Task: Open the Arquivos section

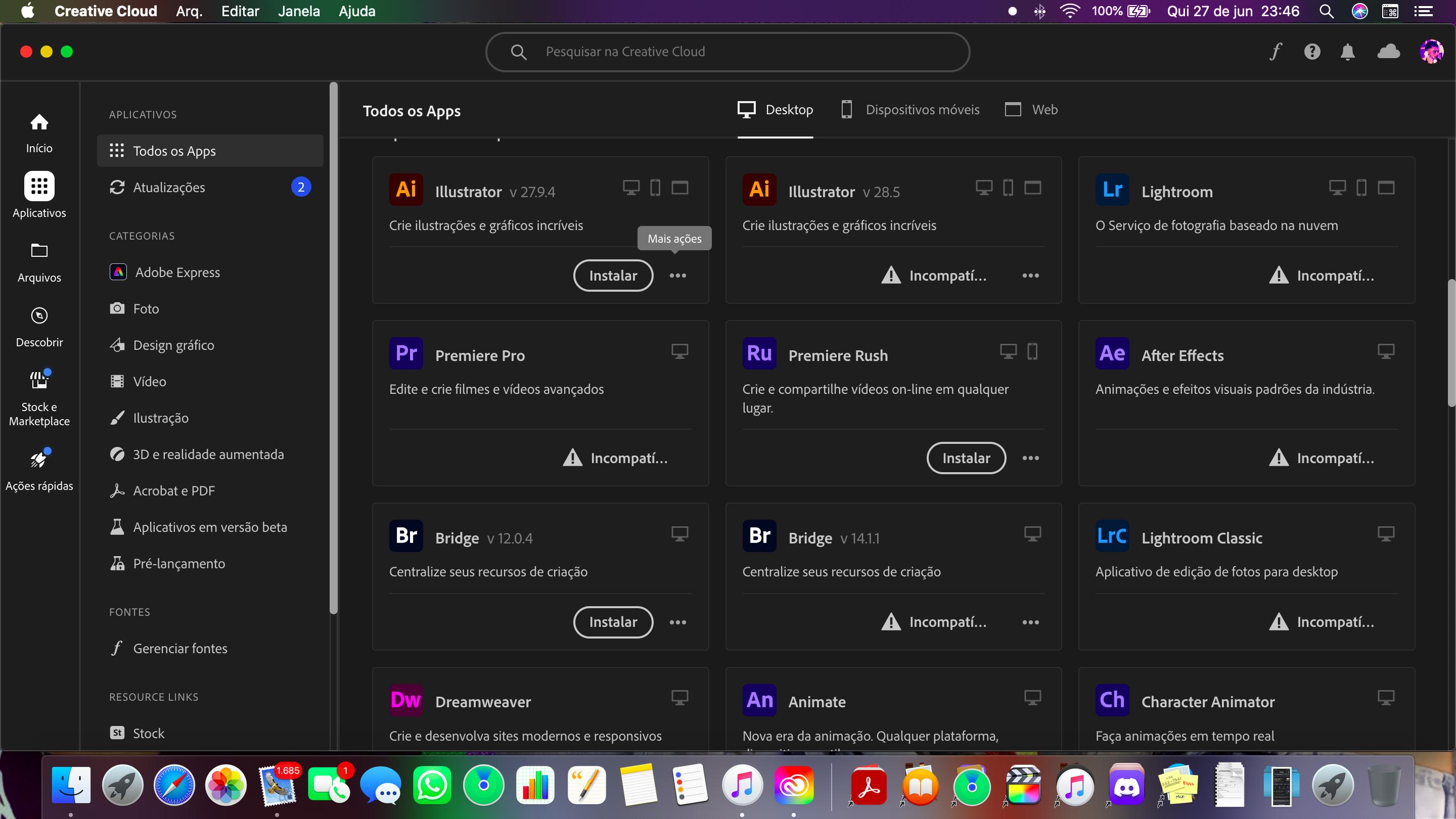Action: [x=39, y=261]
